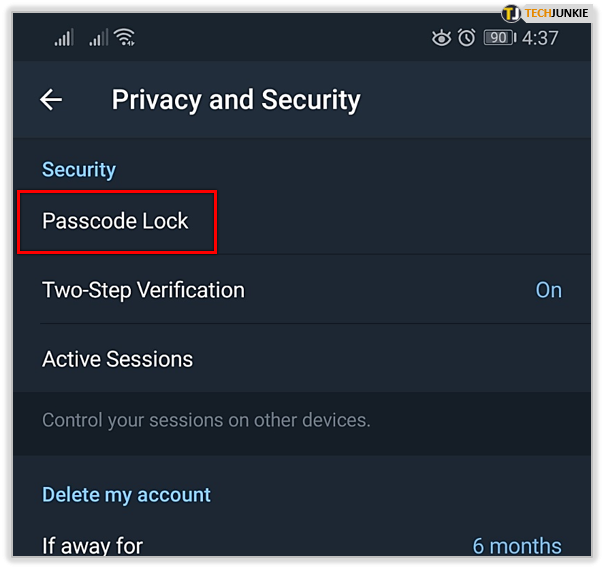This screenshot has width=604, height=569.
Task: Click the TECHJUNKIE watermark text
Action: (562, 12)
